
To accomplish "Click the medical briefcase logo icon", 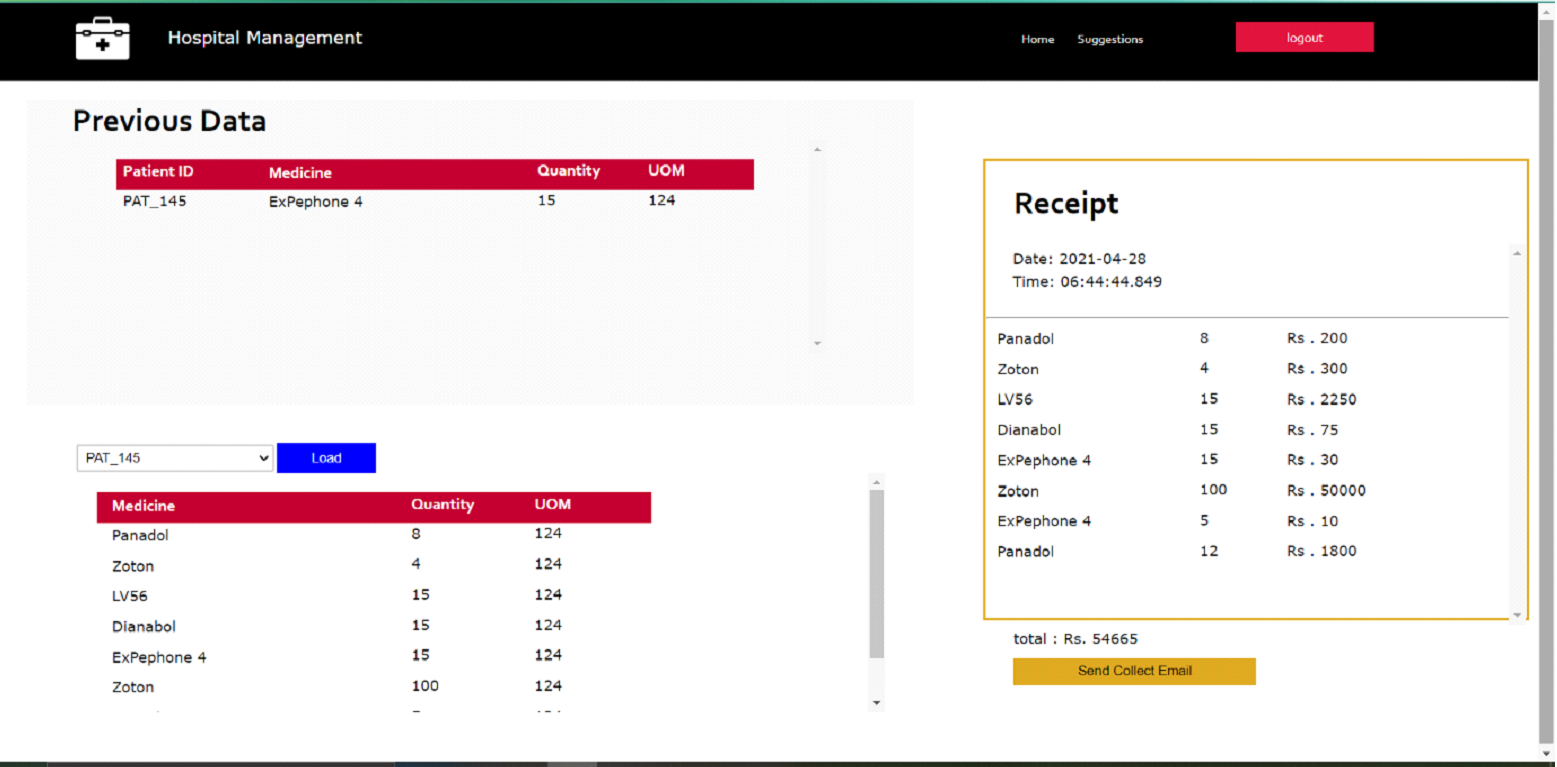I will pos(101,38).
